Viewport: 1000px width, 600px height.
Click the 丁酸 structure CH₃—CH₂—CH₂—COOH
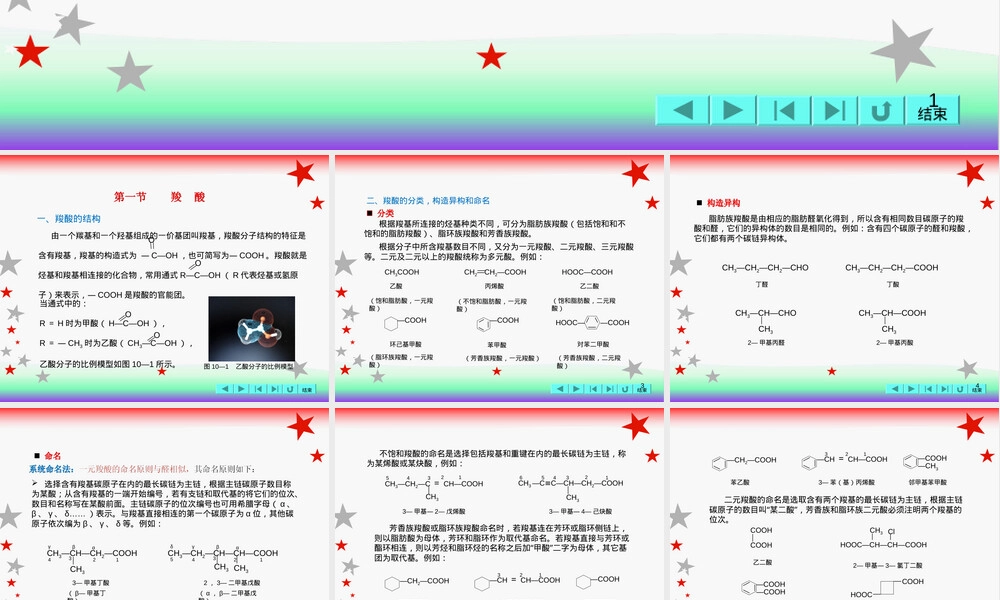892,268
